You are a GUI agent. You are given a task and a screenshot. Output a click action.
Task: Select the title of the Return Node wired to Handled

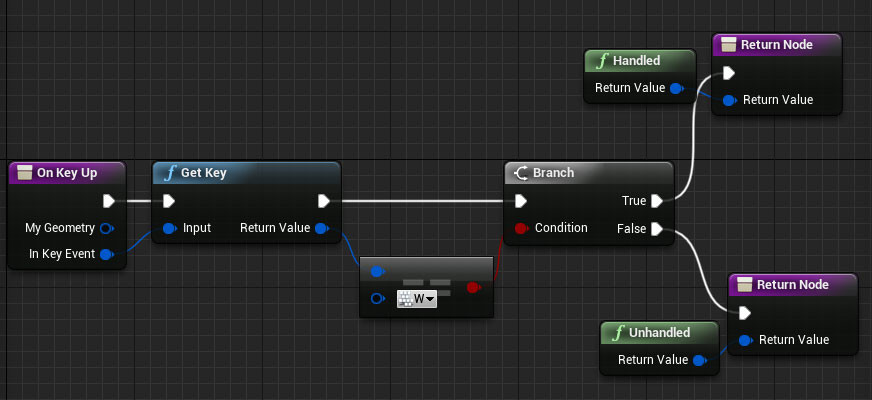pos(777,45)
